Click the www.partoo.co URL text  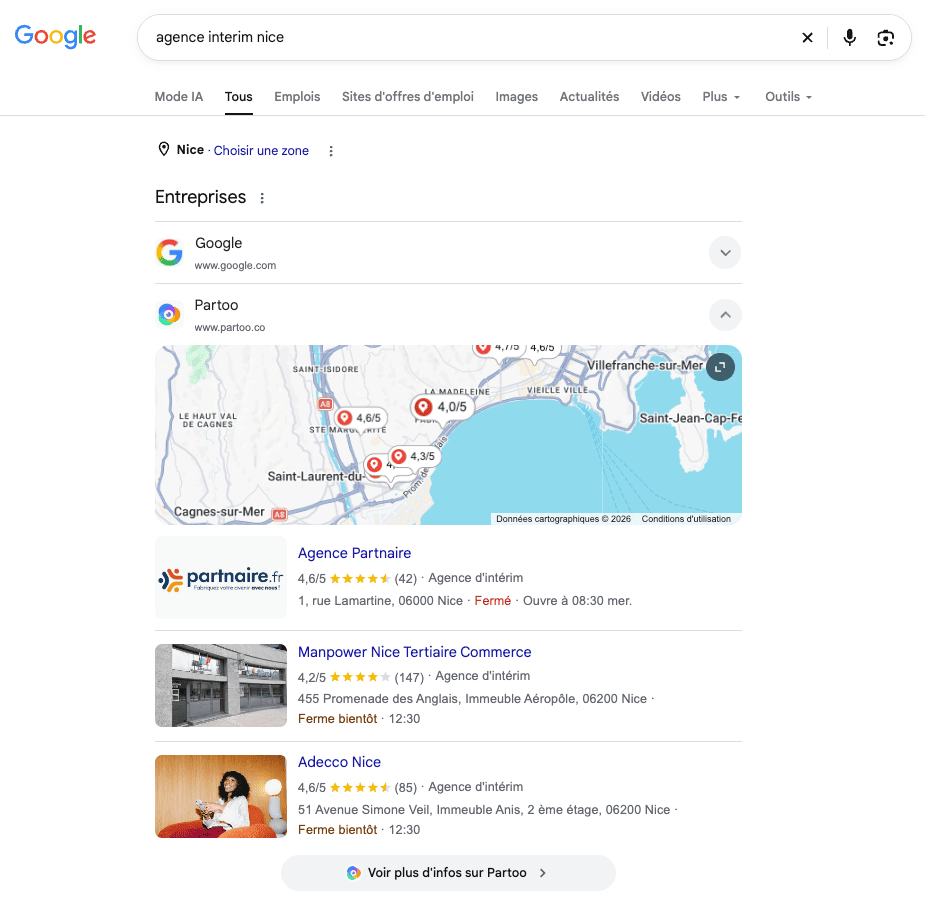230,327
